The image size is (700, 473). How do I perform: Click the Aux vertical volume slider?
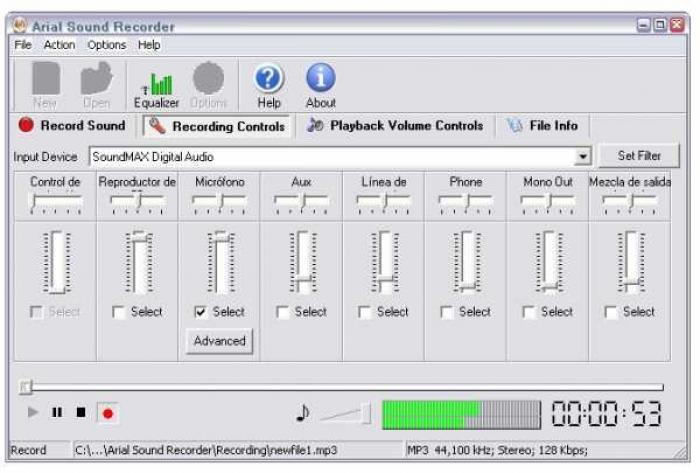(x=302, y=262)
